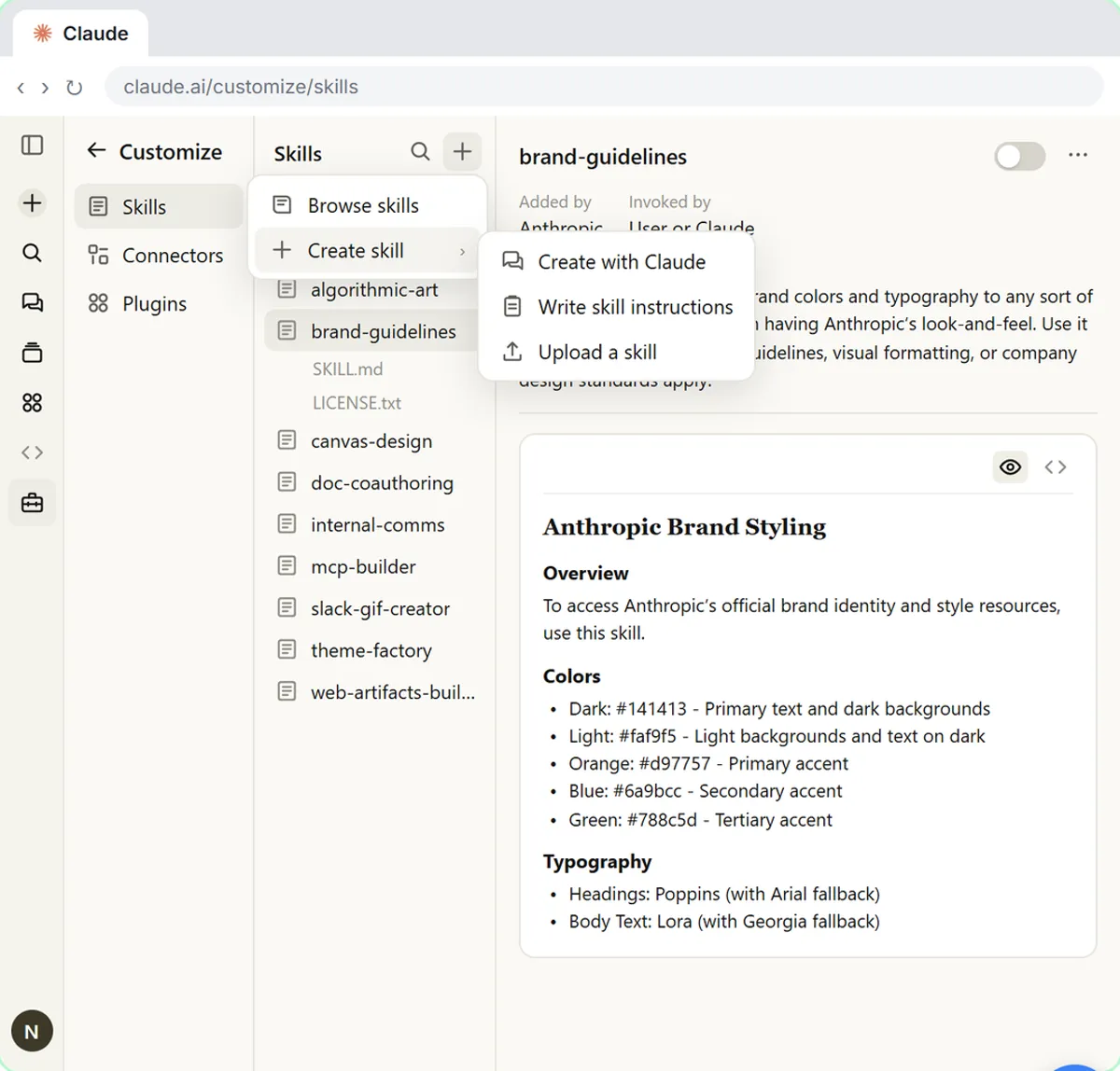Choose Write skill instructions
This screenshot has height=1071, width=1120.
[616, 306]
